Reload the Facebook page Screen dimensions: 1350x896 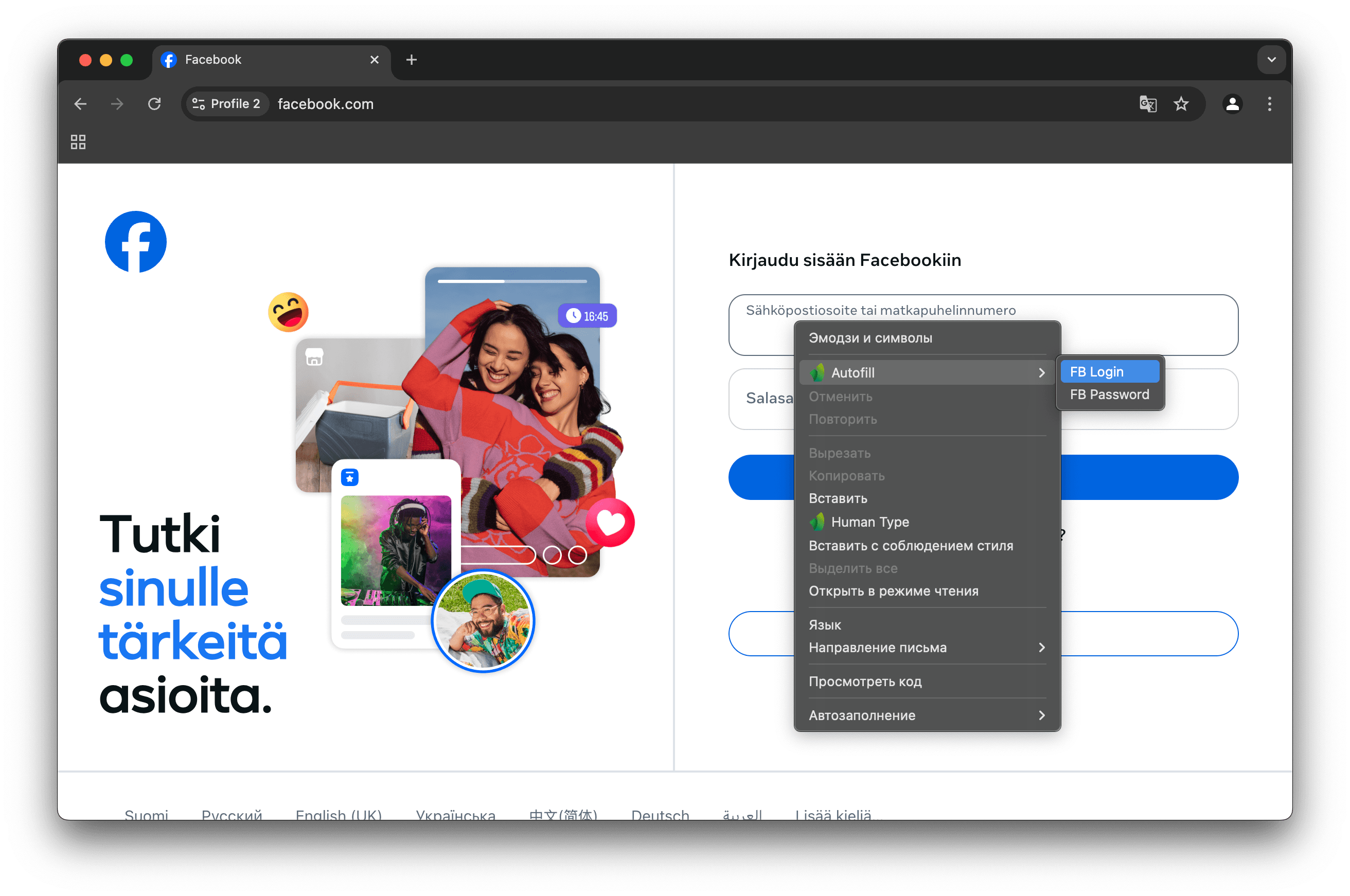click(x=154, y=104)
